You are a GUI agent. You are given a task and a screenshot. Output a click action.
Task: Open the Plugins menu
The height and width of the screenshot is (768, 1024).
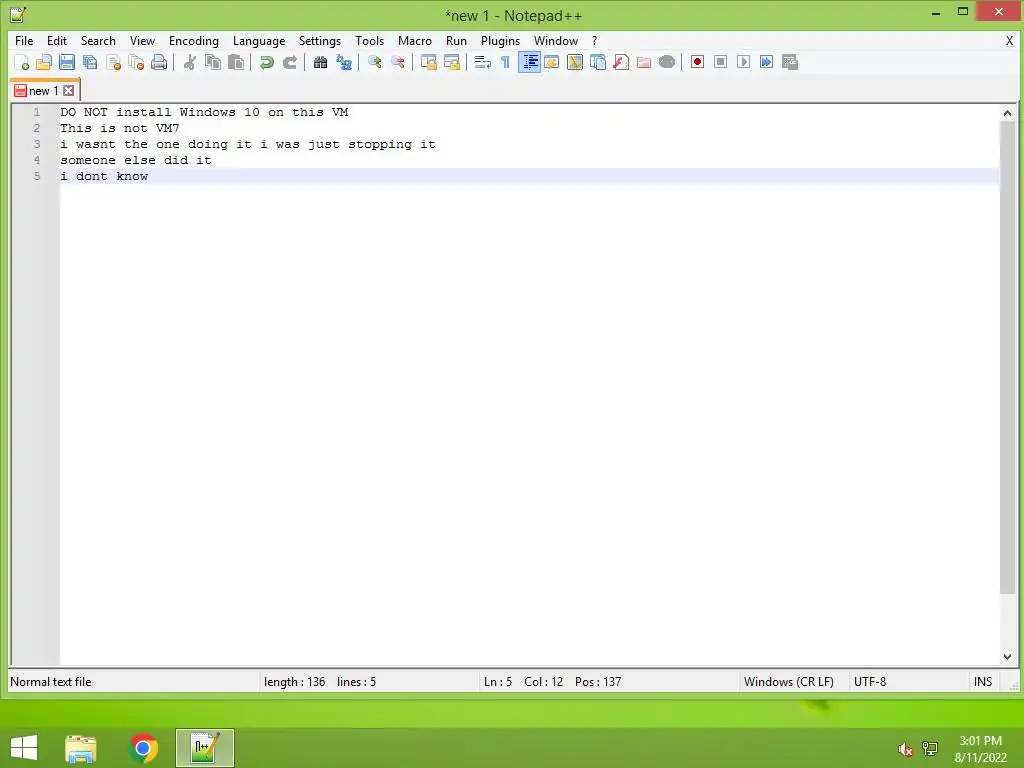click(x=500, y=40)
